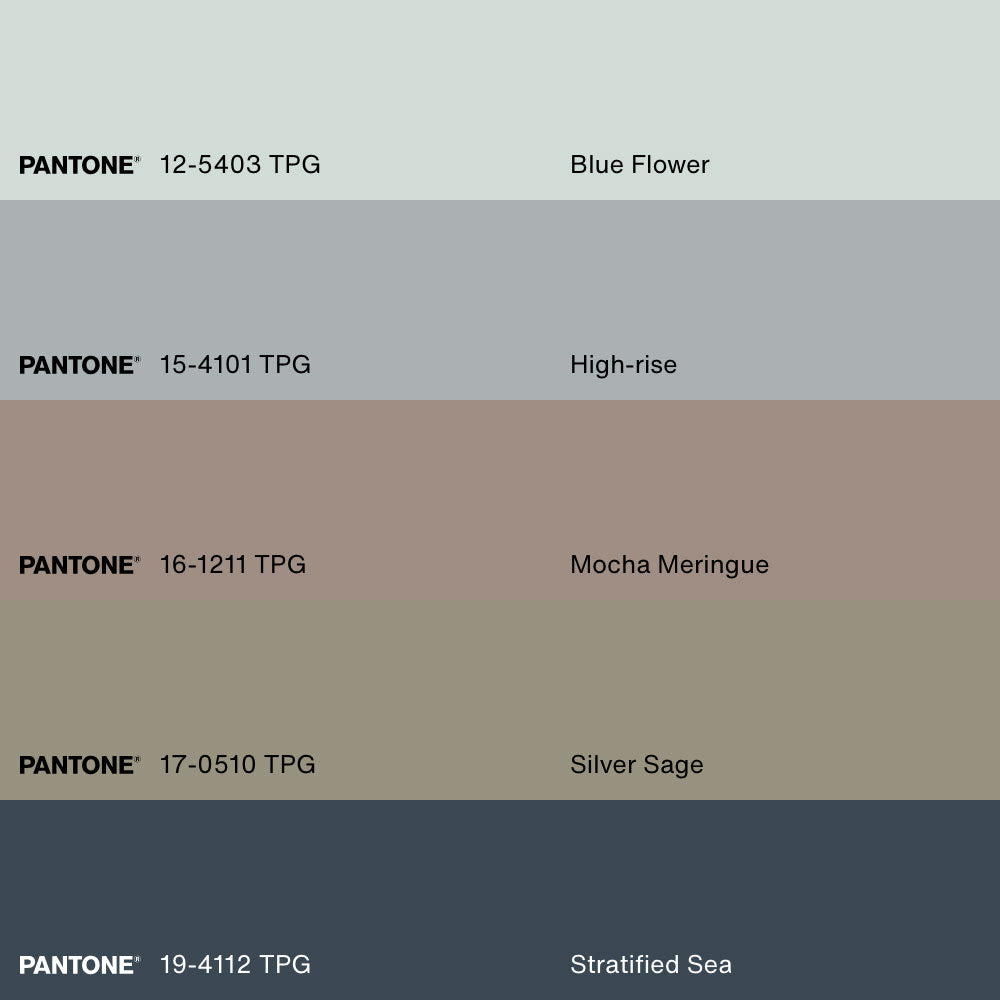The image size is (1000, 1000).
Task: Select the "Mocha Meringue" name text
Action: (x=669, y=565)
